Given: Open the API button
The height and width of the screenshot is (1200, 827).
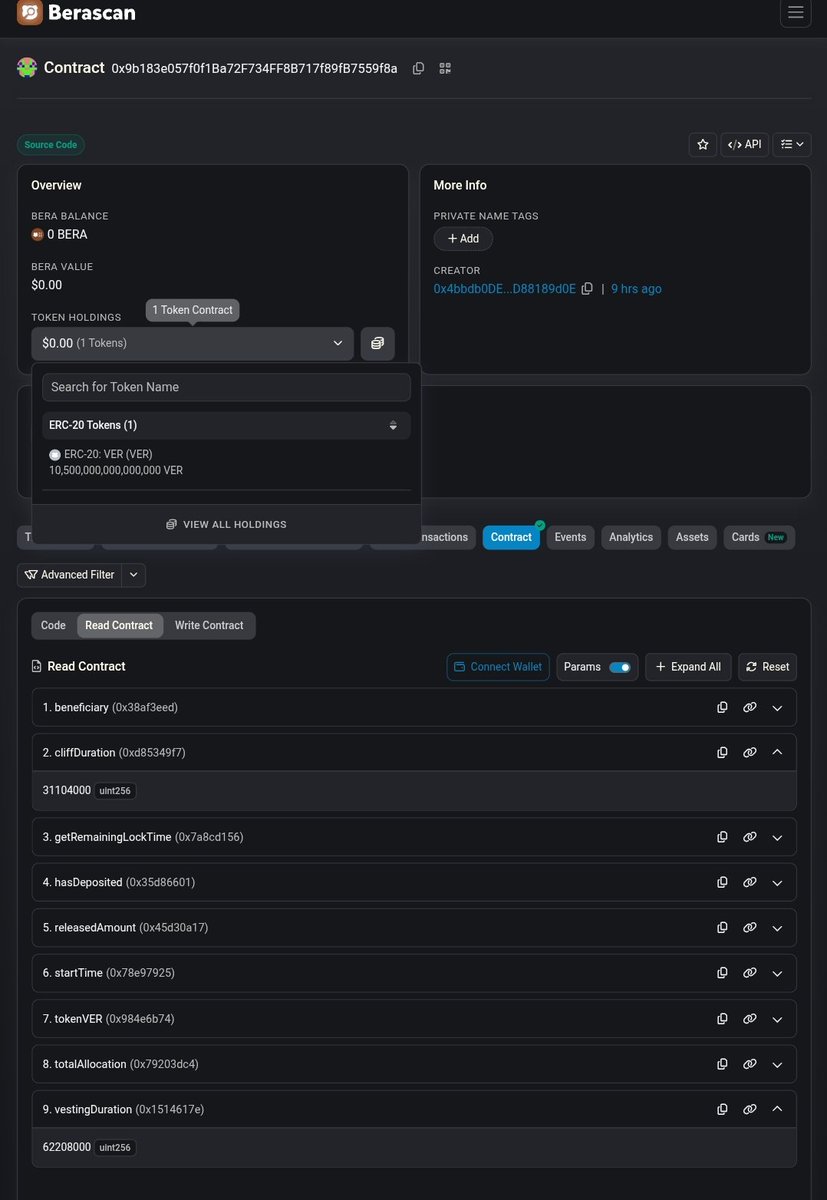Looking at the screenshot, I should (x=744, y=144).
